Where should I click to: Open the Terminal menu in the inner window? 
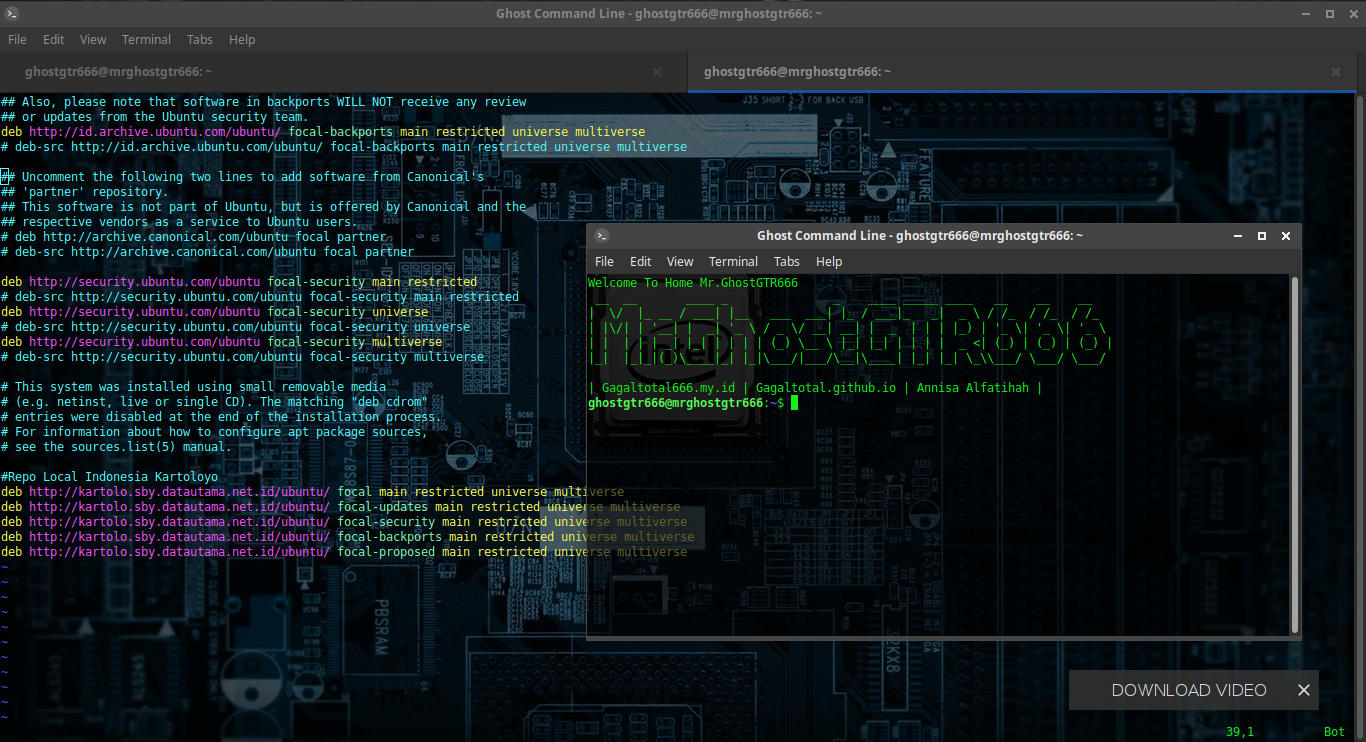(733, 261)
